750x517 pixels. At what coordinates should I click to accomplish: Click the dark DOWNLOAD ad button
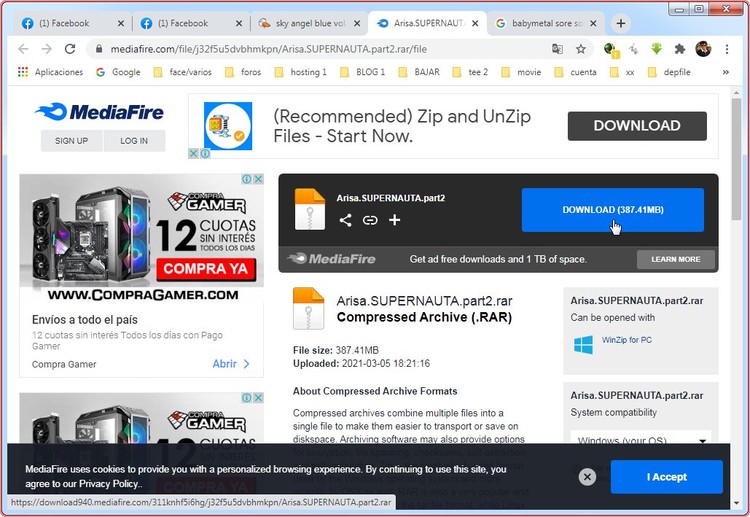[637, 126]
